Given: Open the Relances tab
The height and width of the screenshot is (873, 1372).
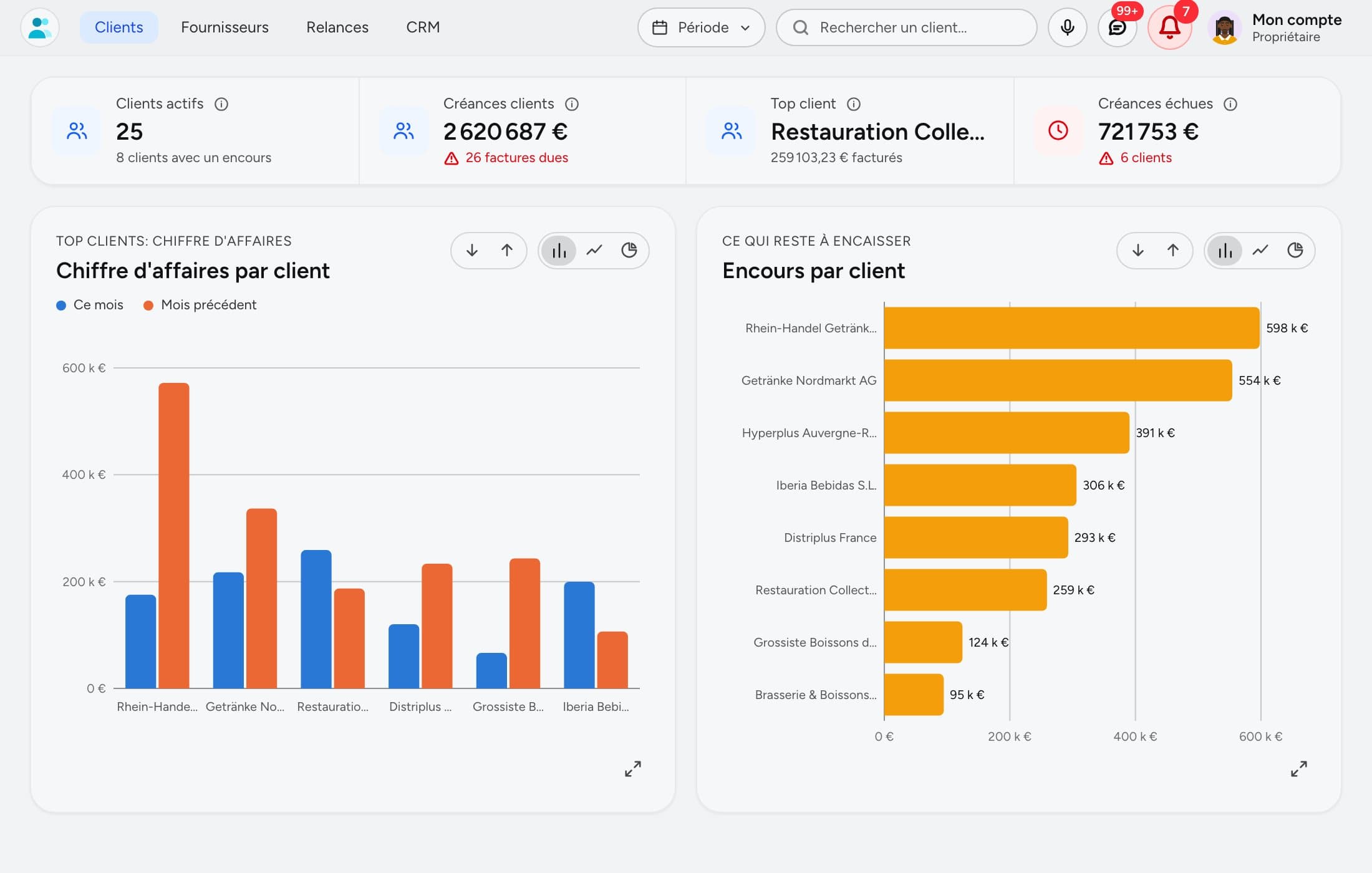Looking at the screenshot, I should [x=337, y=27].
